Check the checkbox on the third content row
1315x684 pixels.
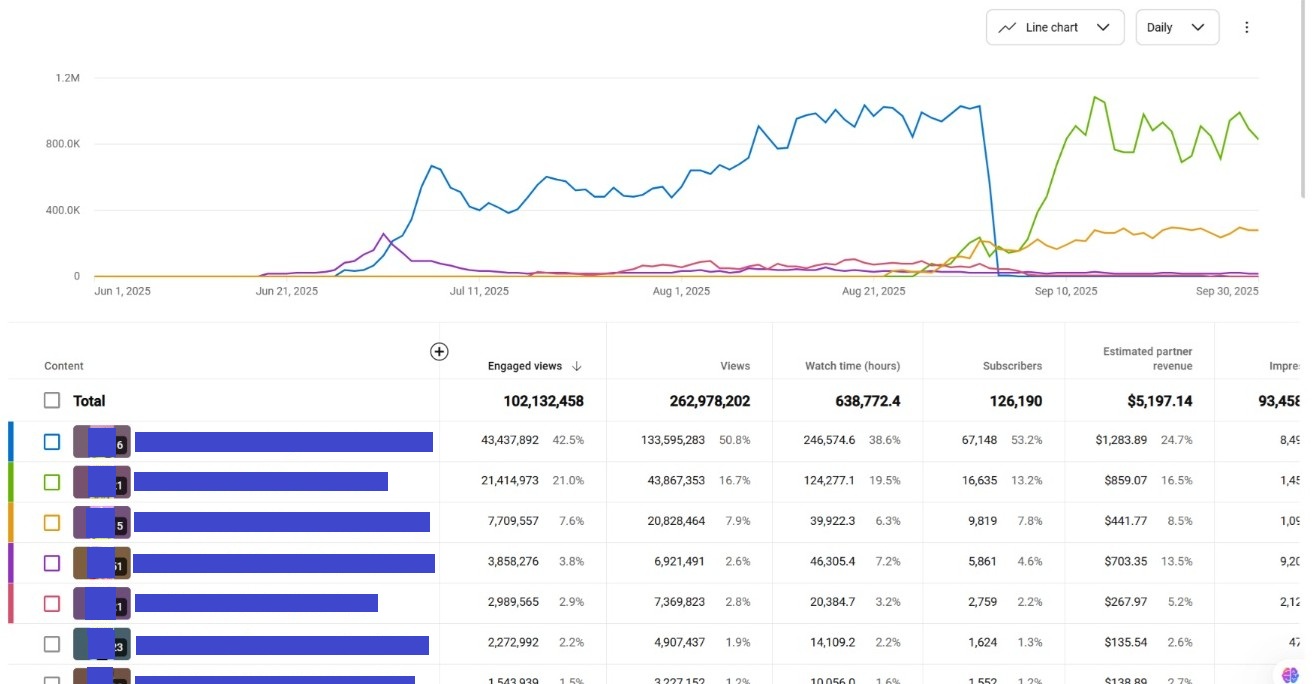coord(51,521)
